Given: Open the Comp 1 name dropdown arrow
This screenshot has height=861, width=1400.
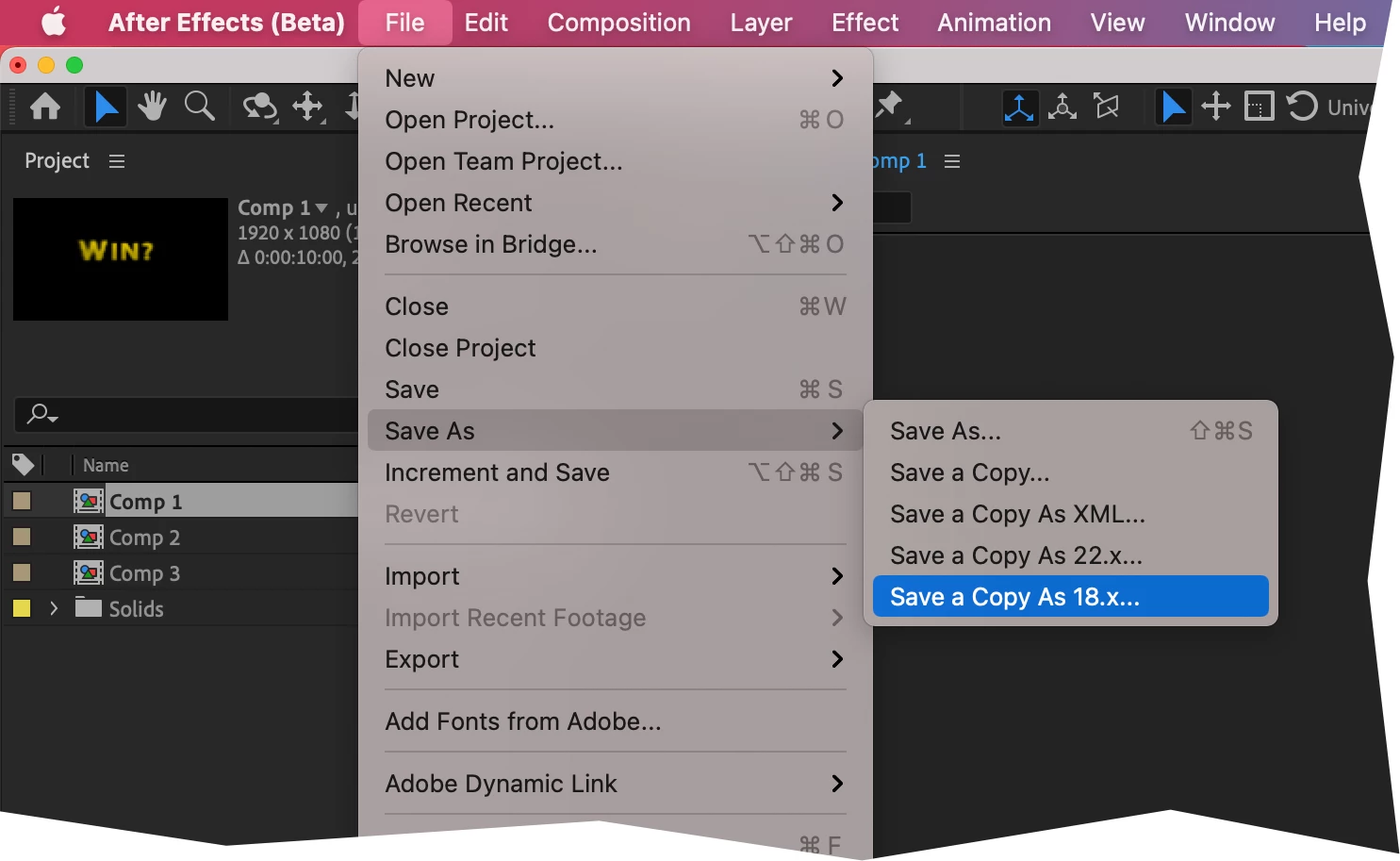Looking at the screenshot, I should (x=321, y=207).
